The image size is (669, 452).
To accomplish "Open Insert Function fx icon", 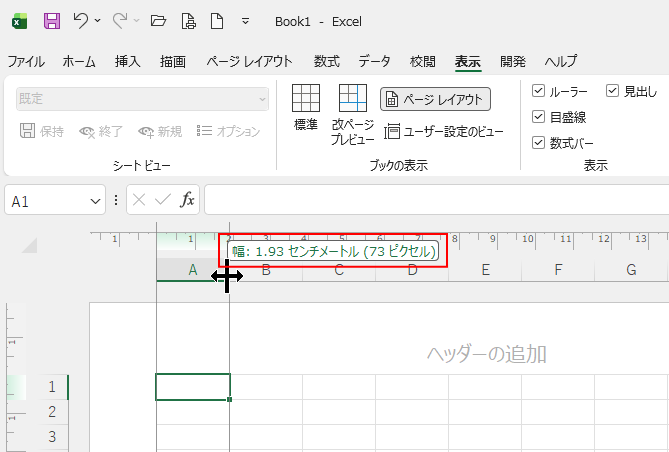I will click(187, 200).
